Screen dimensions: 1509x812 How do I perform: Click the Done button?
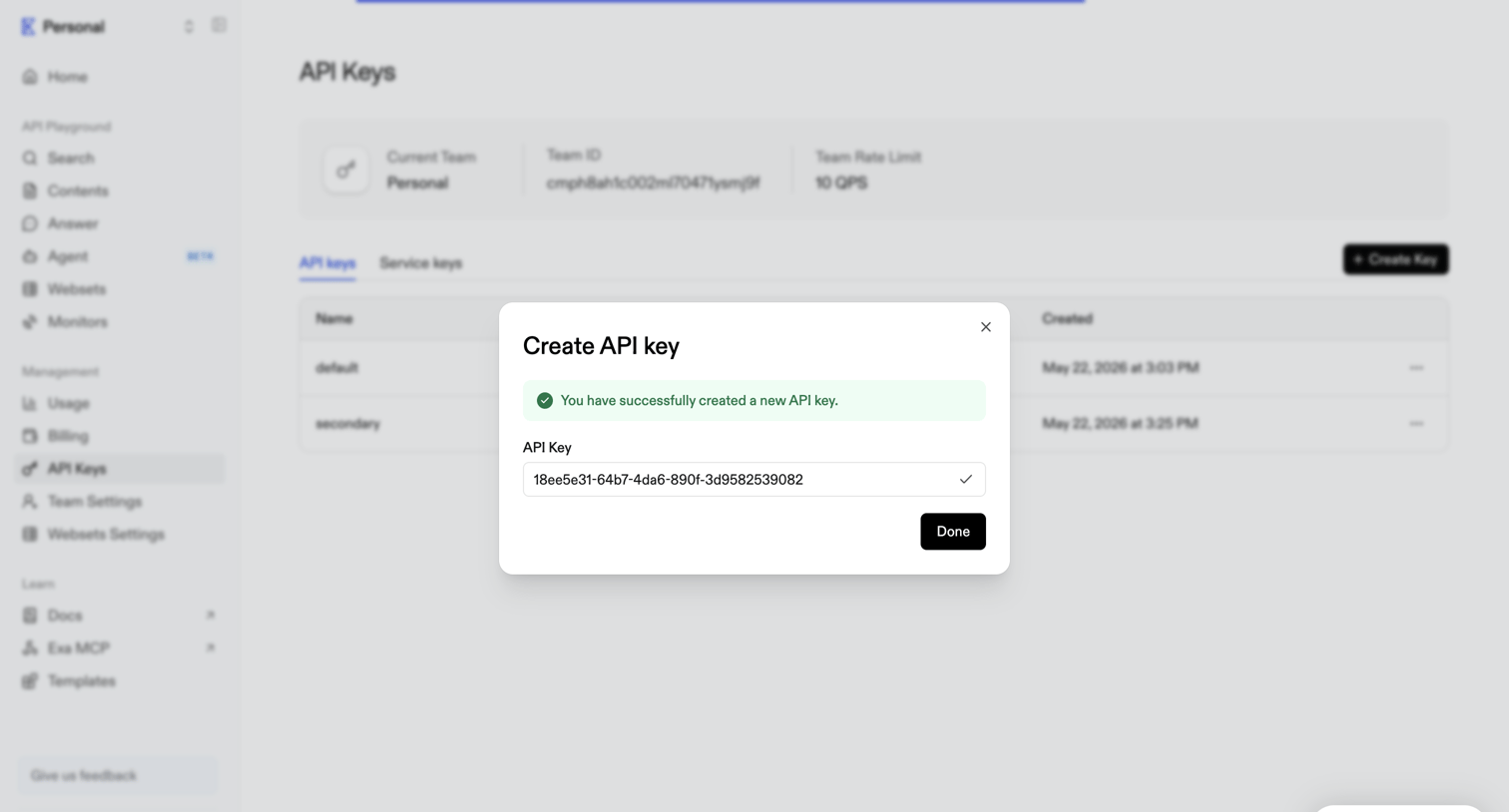pos(952,532)
